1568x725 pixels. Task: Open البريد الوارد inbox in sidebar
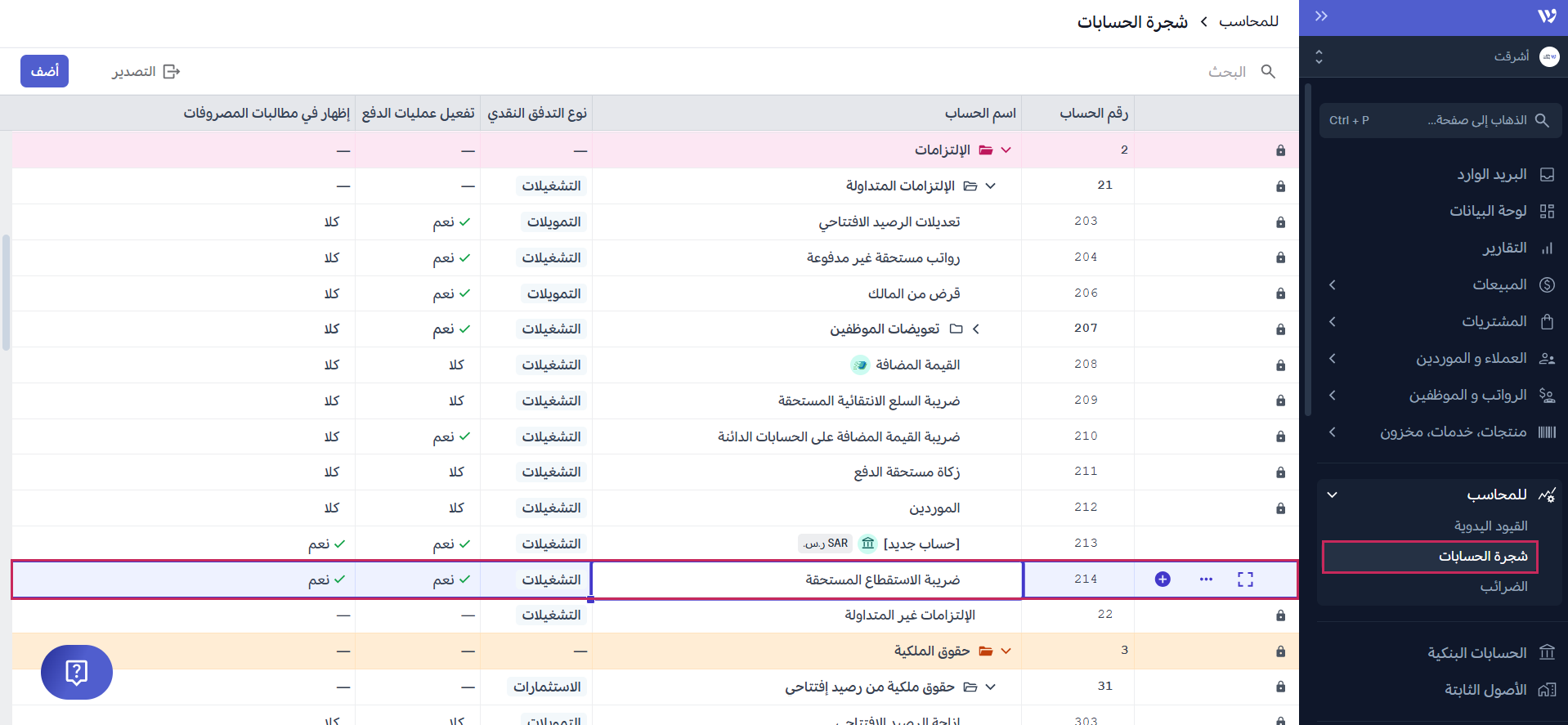pos(1491,175)
